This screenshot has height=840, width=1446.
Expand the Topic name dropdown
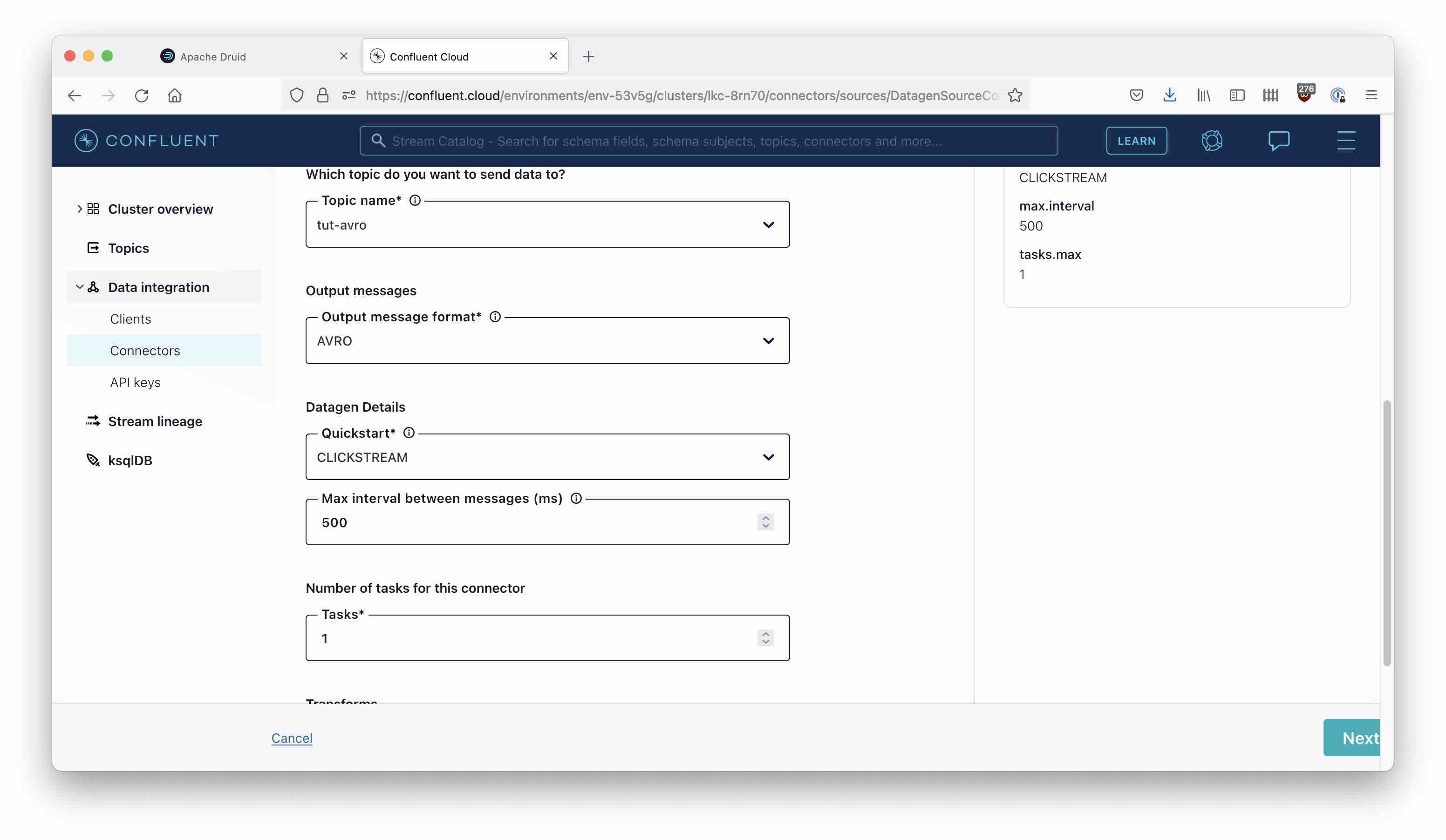pos(769,224)
